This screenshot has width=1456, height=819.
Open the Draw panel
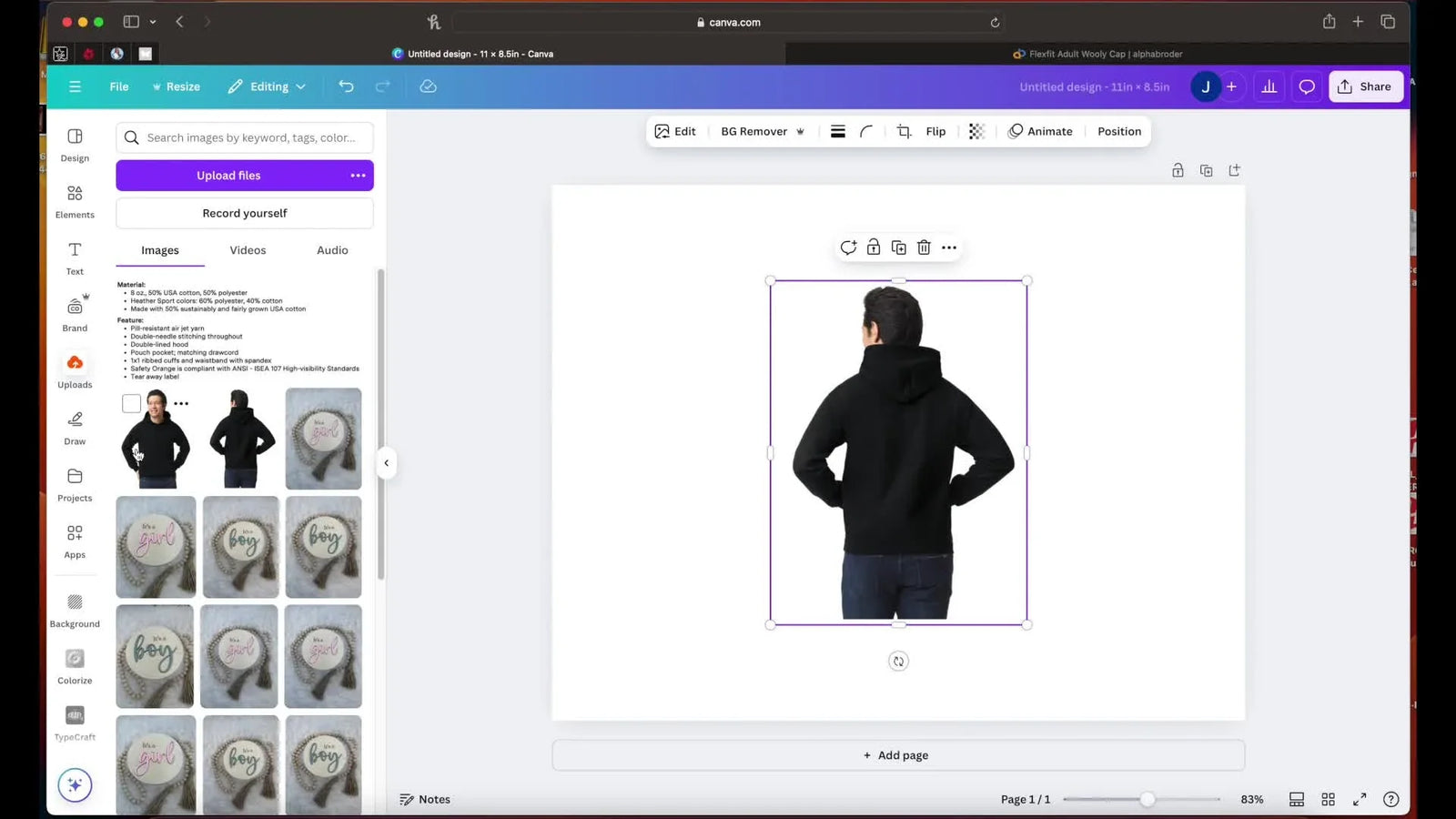pos(74,428)
